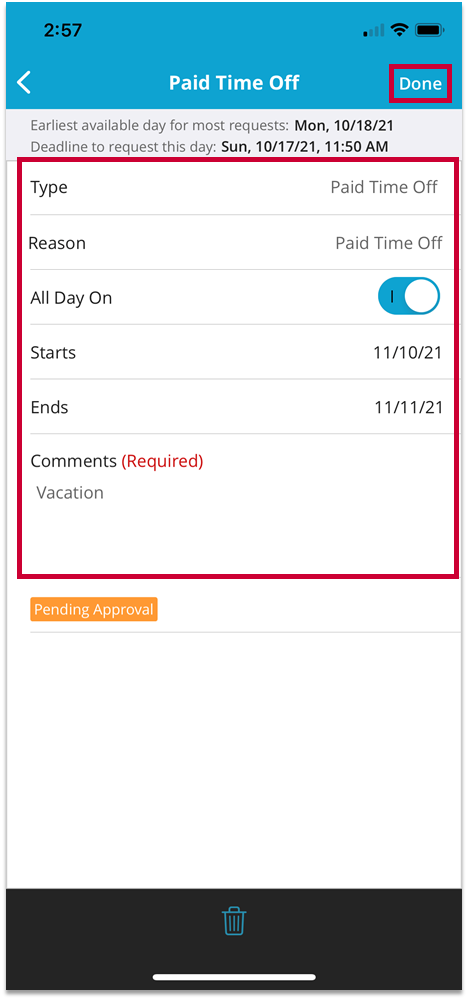Viewport: 468px width, 1000px height.
Task: Tap Done to save the request
Action: (420, 84)
